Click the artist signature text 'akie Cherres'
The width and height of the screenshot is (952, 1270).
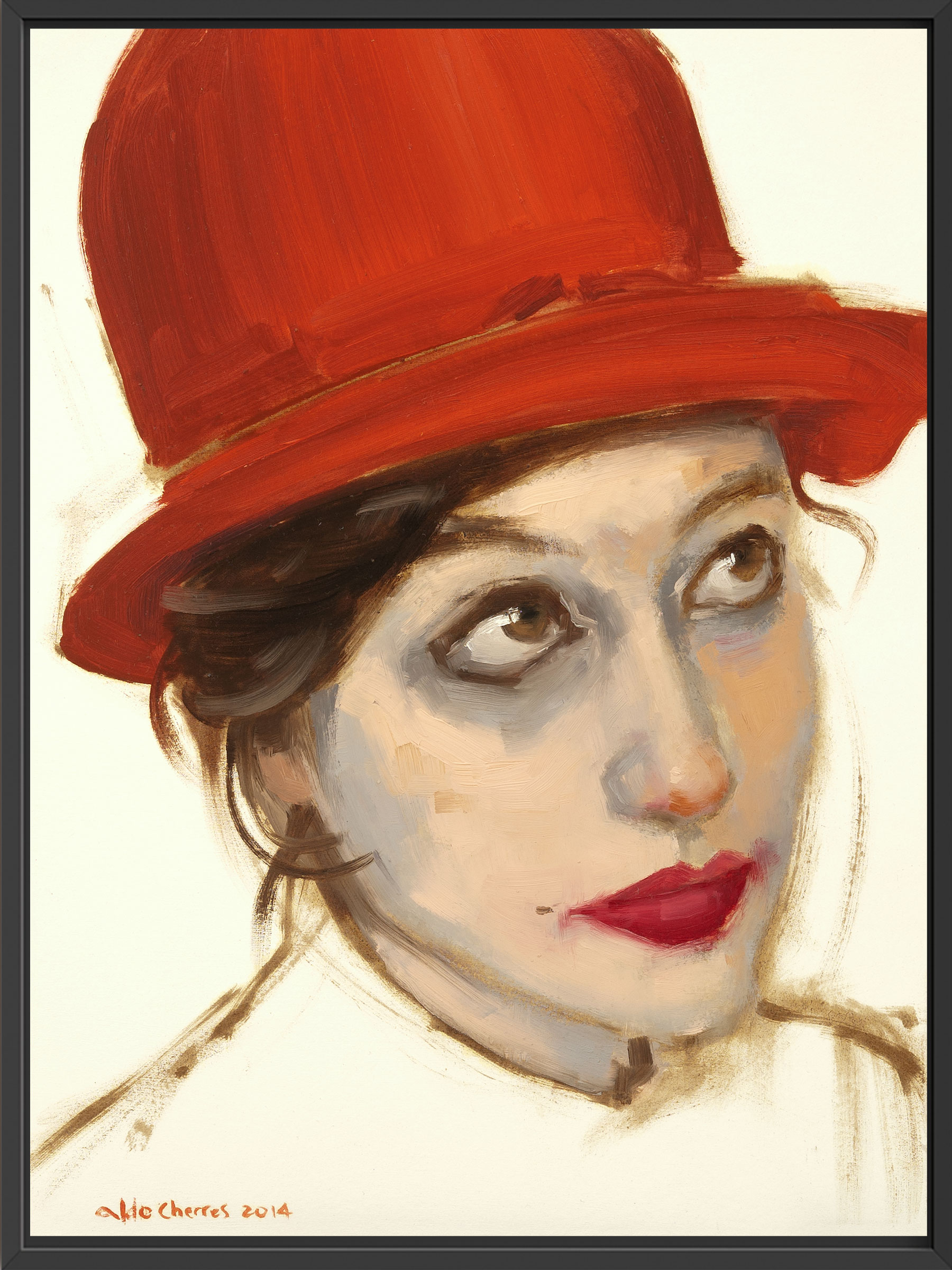161,1176
